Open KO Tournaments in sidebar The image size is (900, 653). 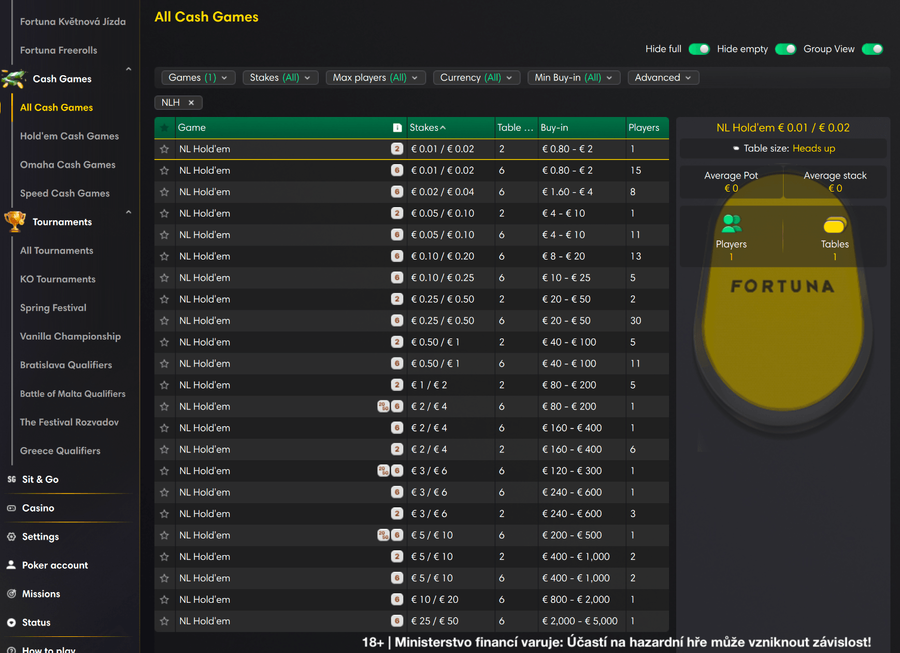[x=58, y=279]
